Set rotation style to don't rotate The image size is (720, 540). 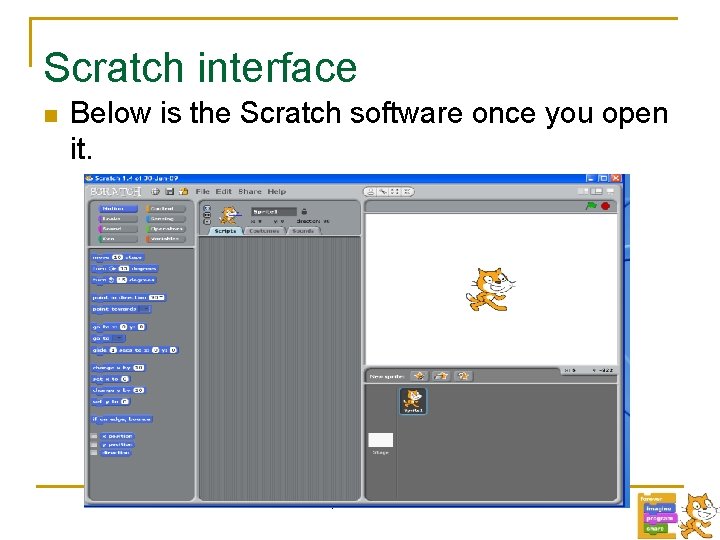point(207,222)
